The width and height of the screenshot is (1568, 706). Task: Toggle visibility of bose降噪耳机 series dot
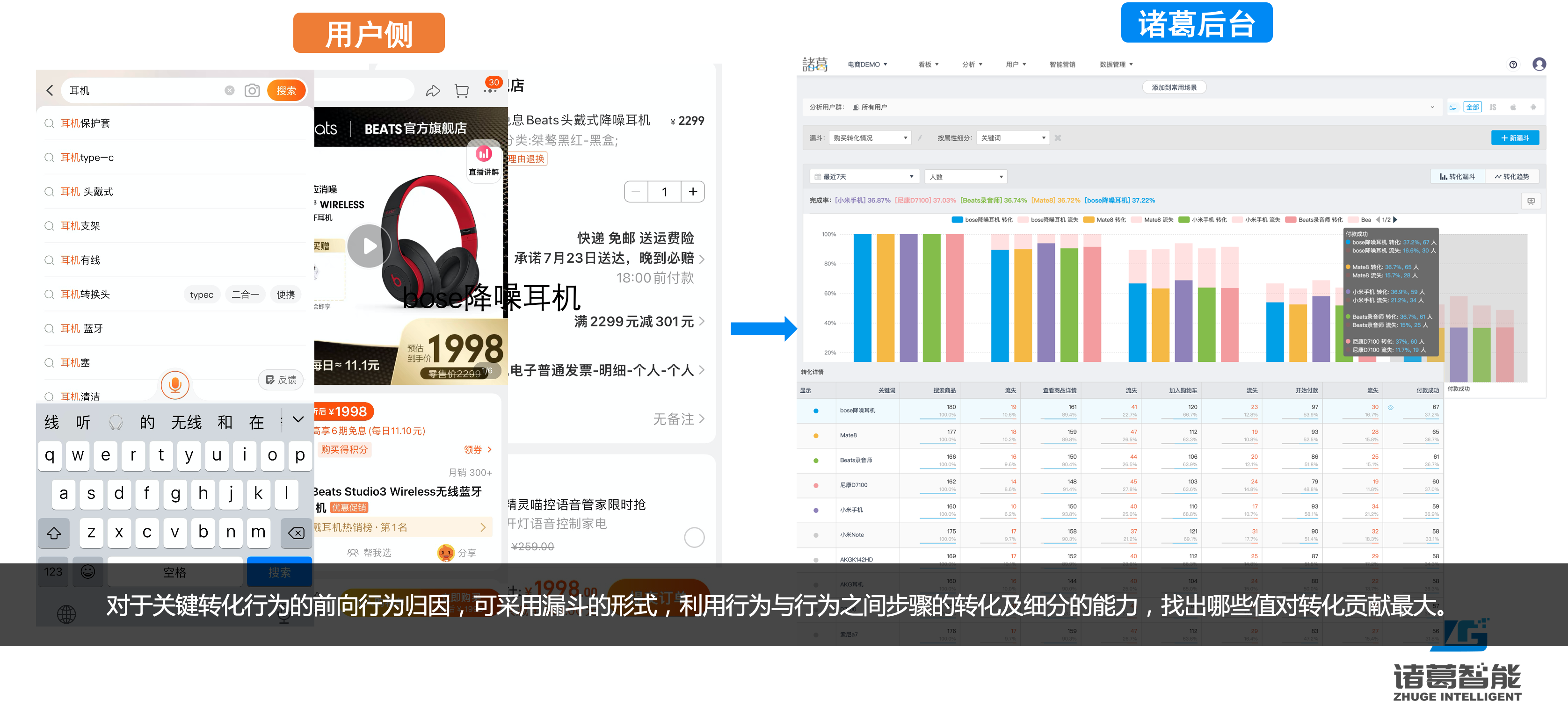coord(816,411)
